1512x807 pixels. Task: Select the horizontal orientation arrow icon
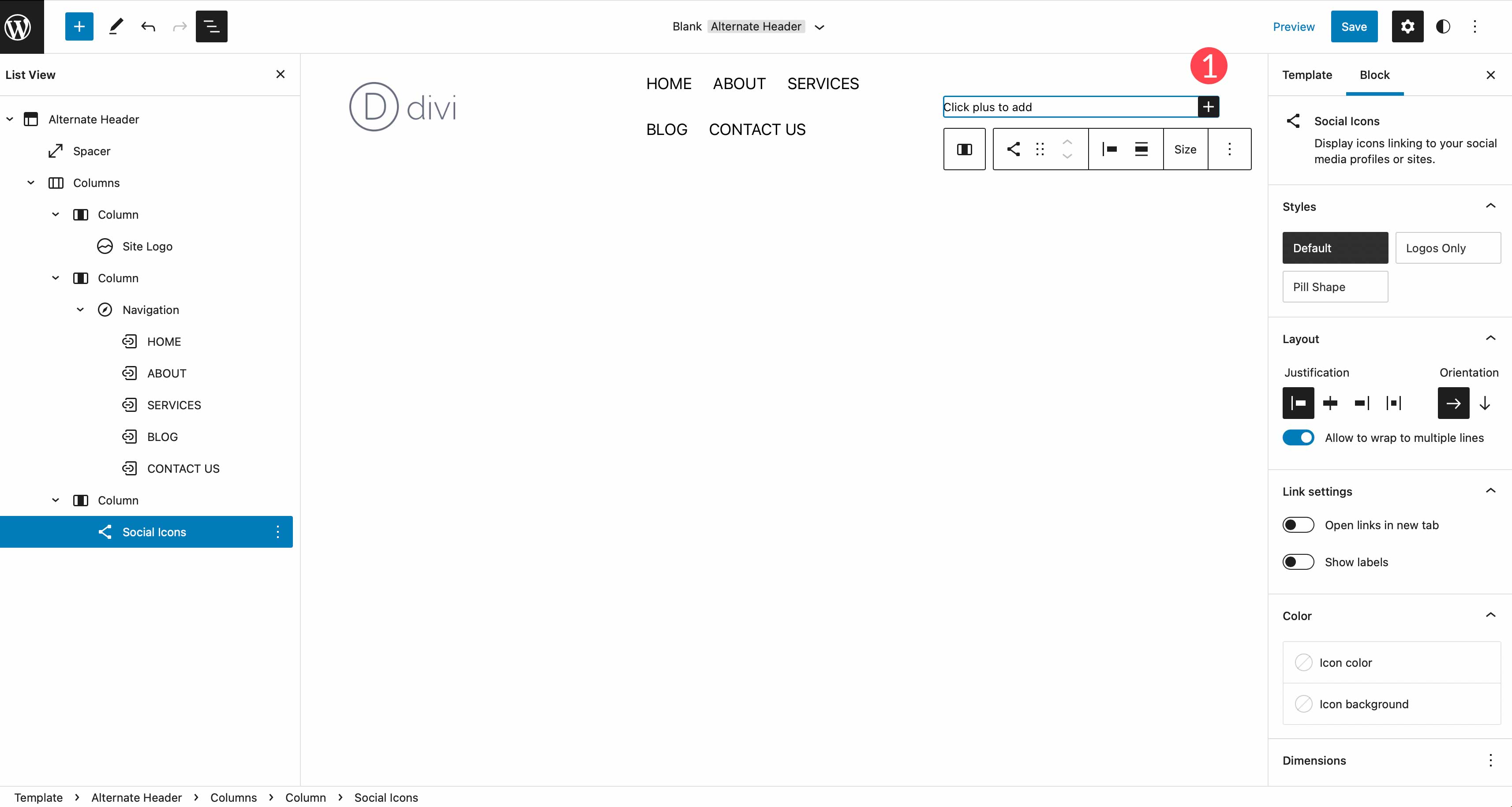click(x=1452, y=403)
